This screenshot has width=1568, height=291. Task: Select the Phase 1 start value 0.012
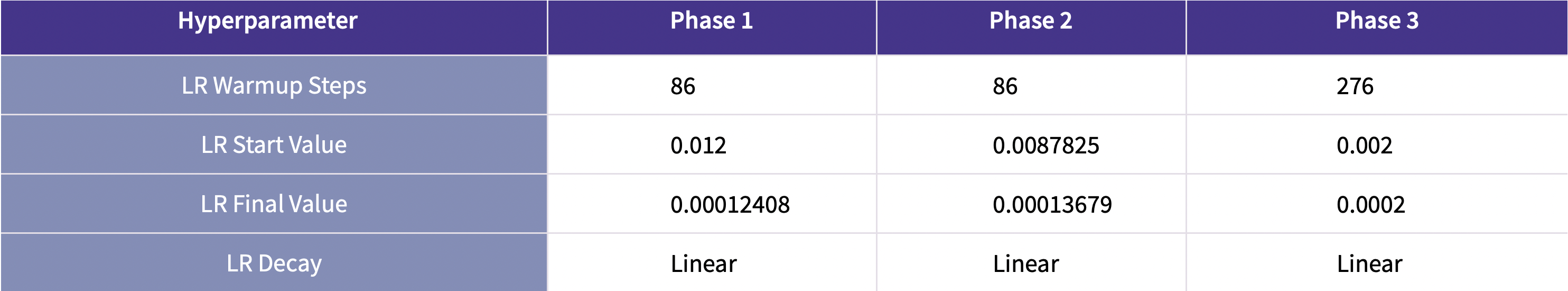coord(698,146)
